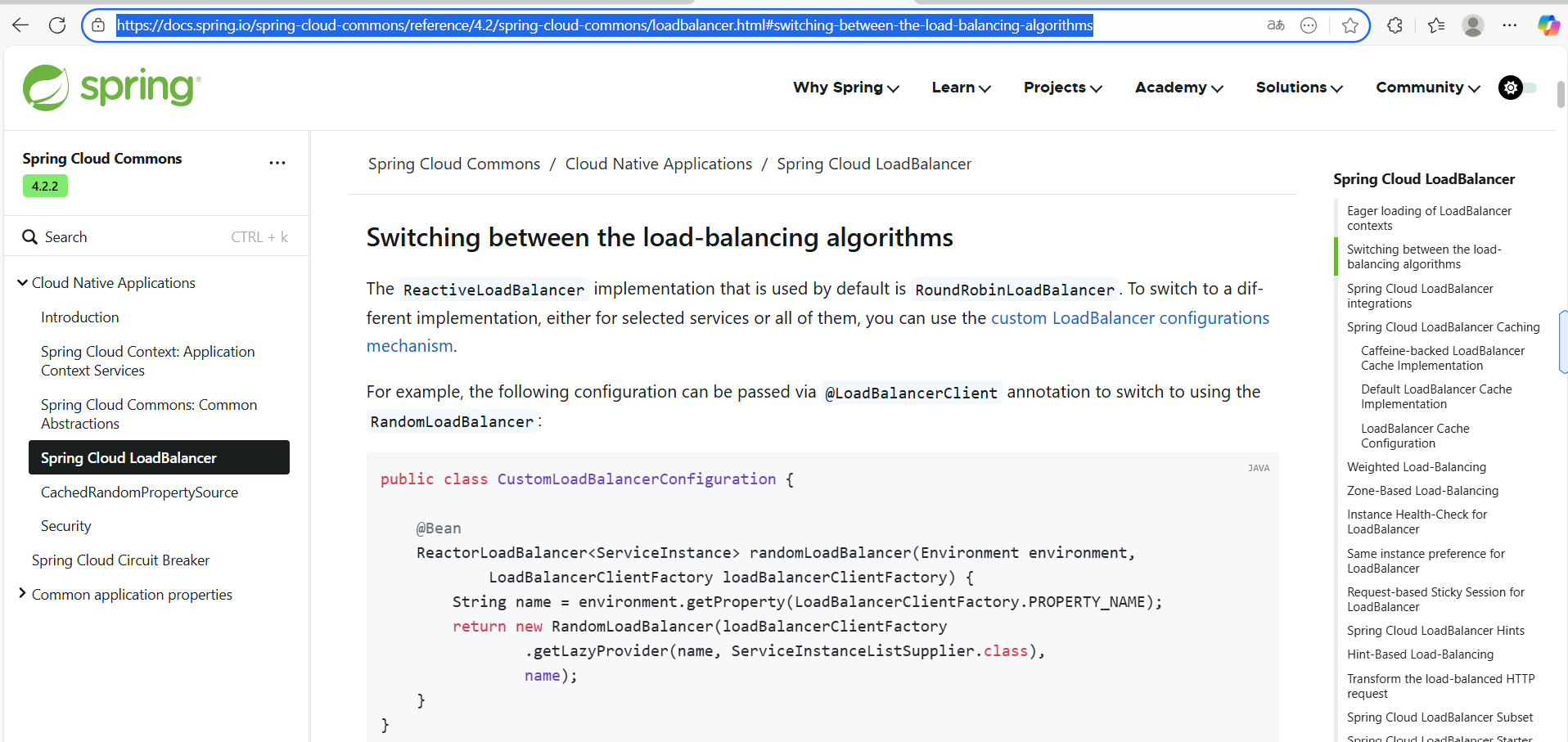Viewport: 1568px width, 742px height.
Task: Select Spring Cloud LoadBalancer in sidebar
Action: [159, 457]
